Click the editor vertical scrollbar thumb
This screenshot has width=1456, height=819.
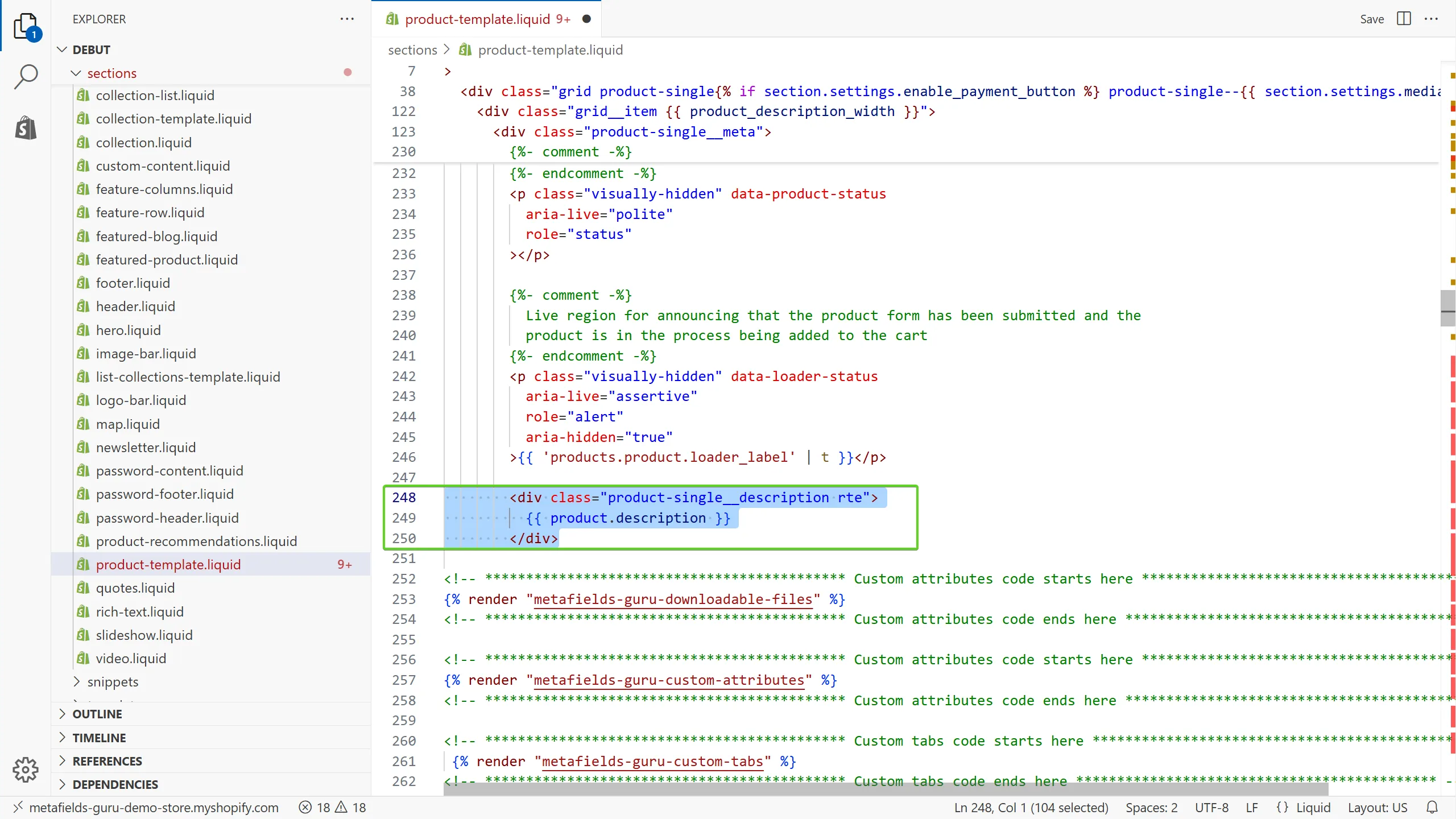point(1447,308)
